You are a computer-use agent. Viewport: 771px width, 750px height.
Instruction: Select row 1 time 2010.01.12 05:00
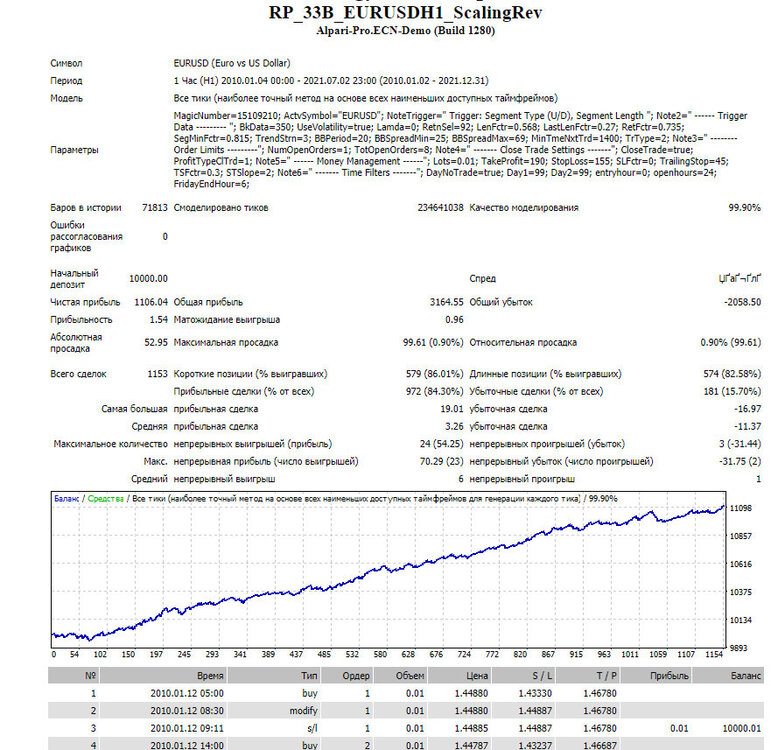click(187, 693)
